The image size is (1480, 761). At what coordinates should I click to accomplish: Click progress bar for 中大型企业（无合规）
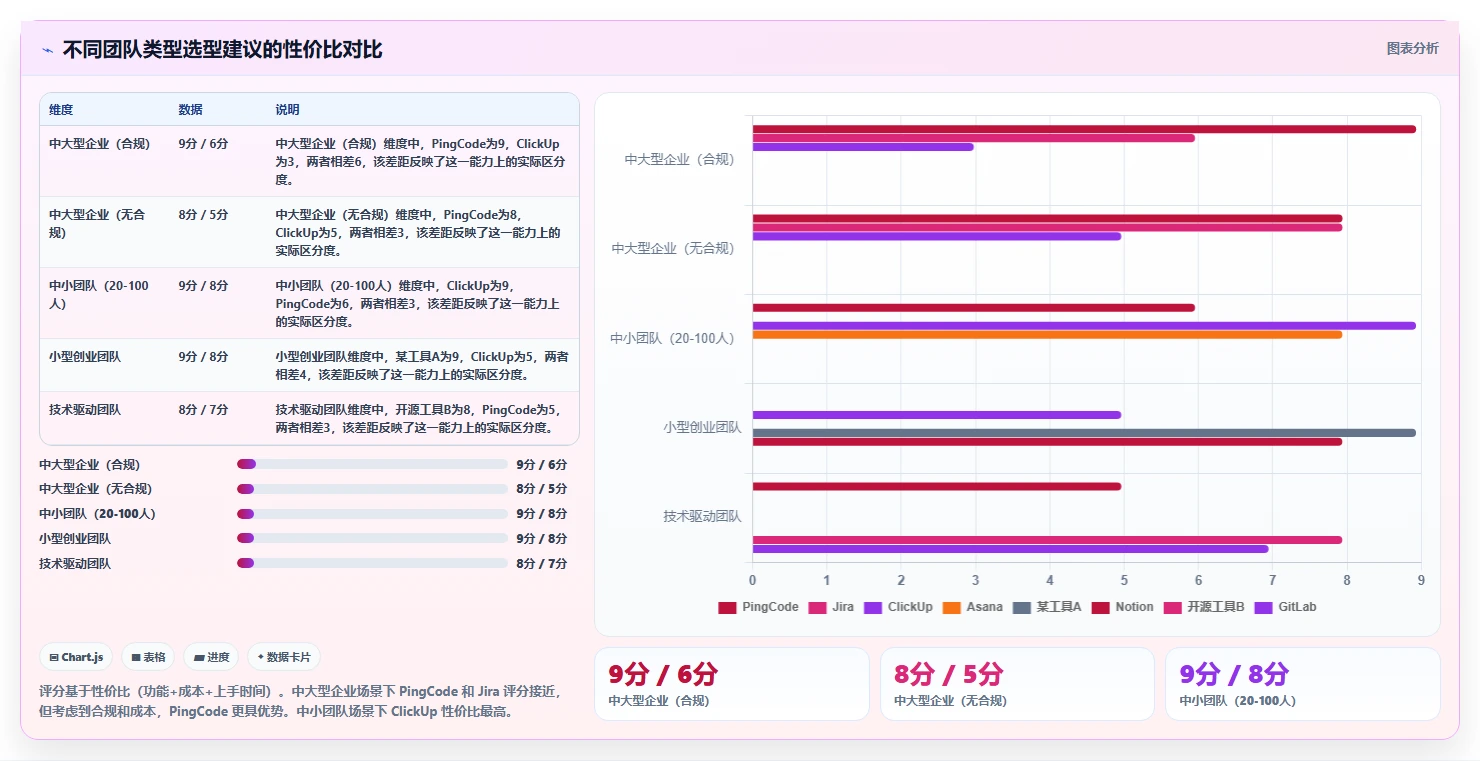pyautogui.click(x=372, y=489)
